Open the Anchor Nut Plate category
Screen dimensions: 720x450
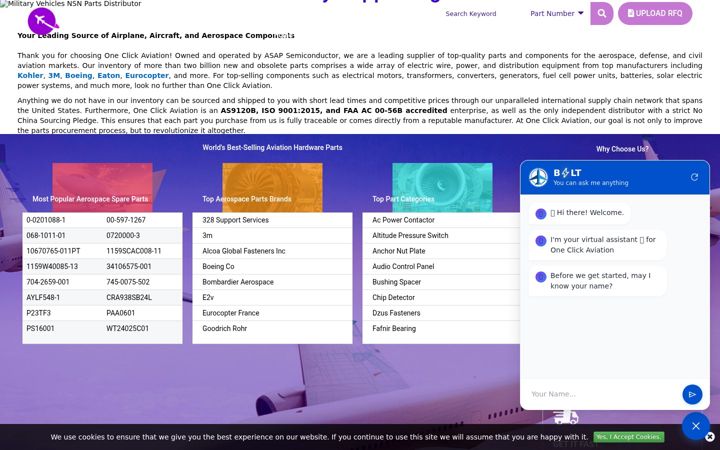point(399,251)
